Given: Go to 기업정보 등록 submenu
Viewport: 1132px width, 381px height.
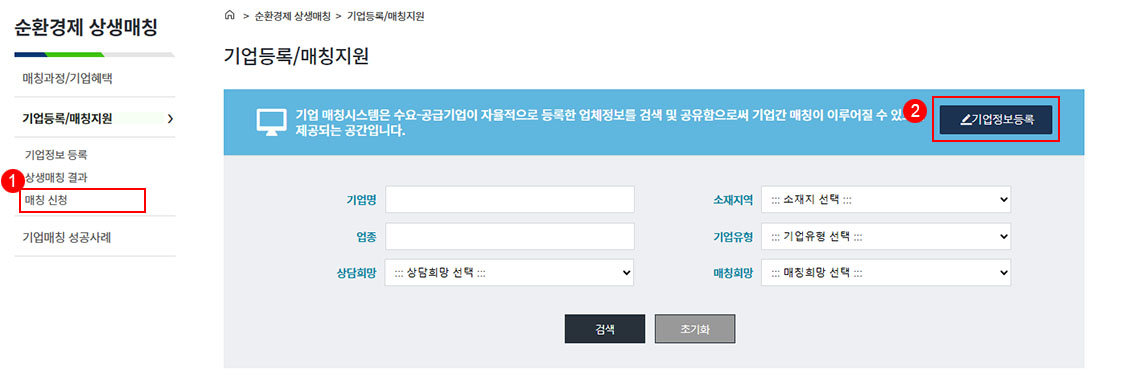Looking at the screenshot, I should [x=56, y=155].
